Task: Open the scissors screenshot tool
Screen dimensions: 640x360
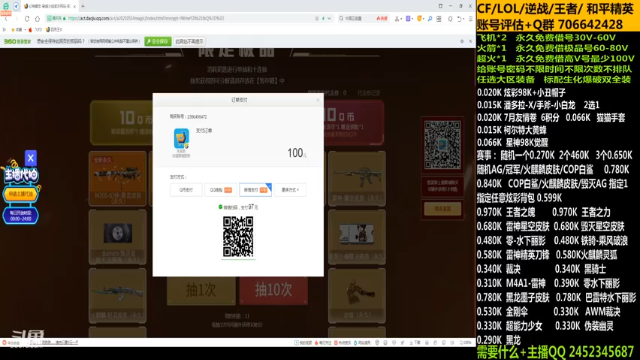Action: tap(397, 18)
